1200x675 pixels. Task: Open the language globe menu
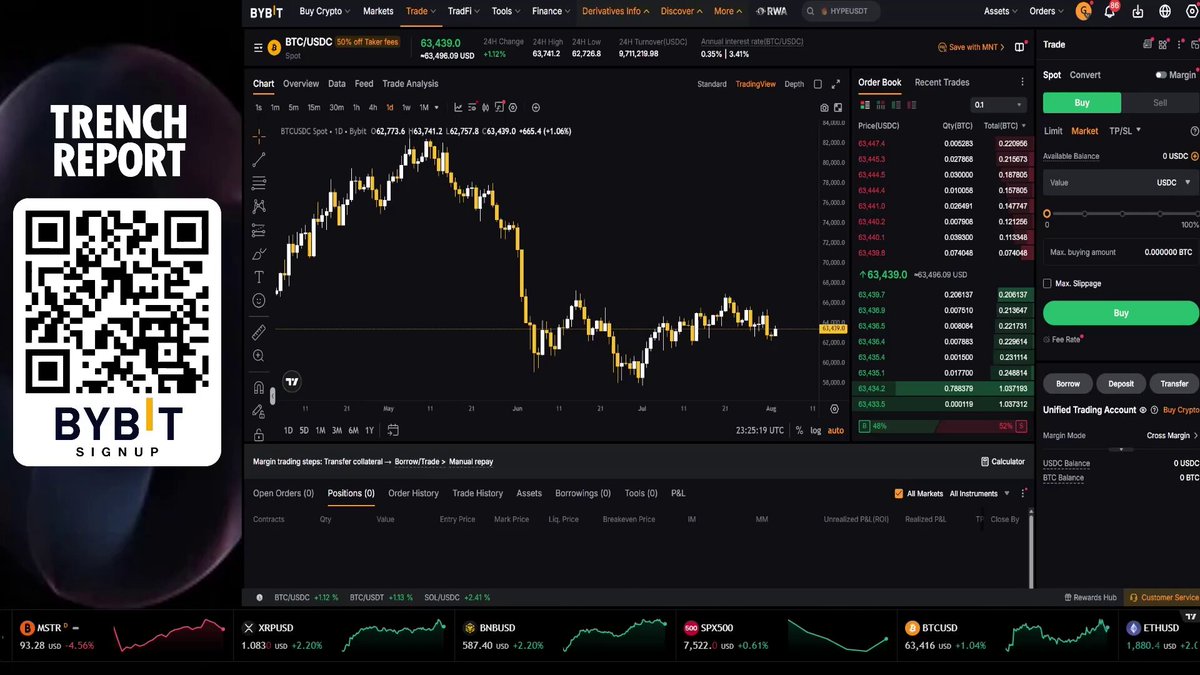pos(1165,12)
